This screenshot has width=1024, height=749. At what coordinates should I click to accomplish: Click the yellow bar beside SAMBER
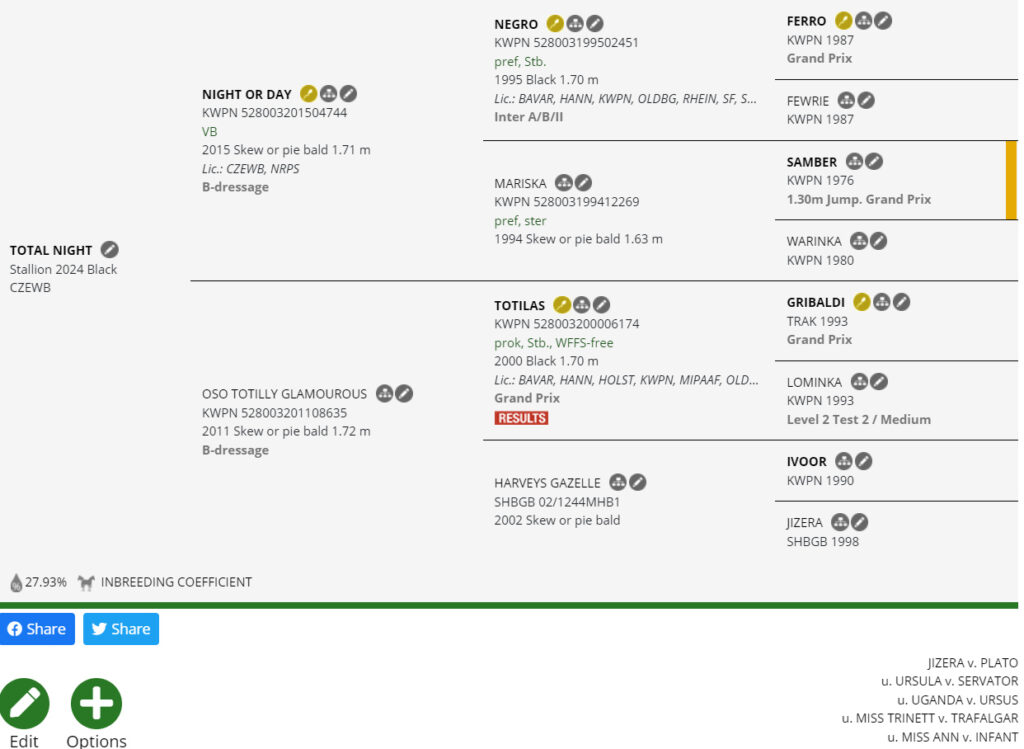click(x=1011, y=180)
